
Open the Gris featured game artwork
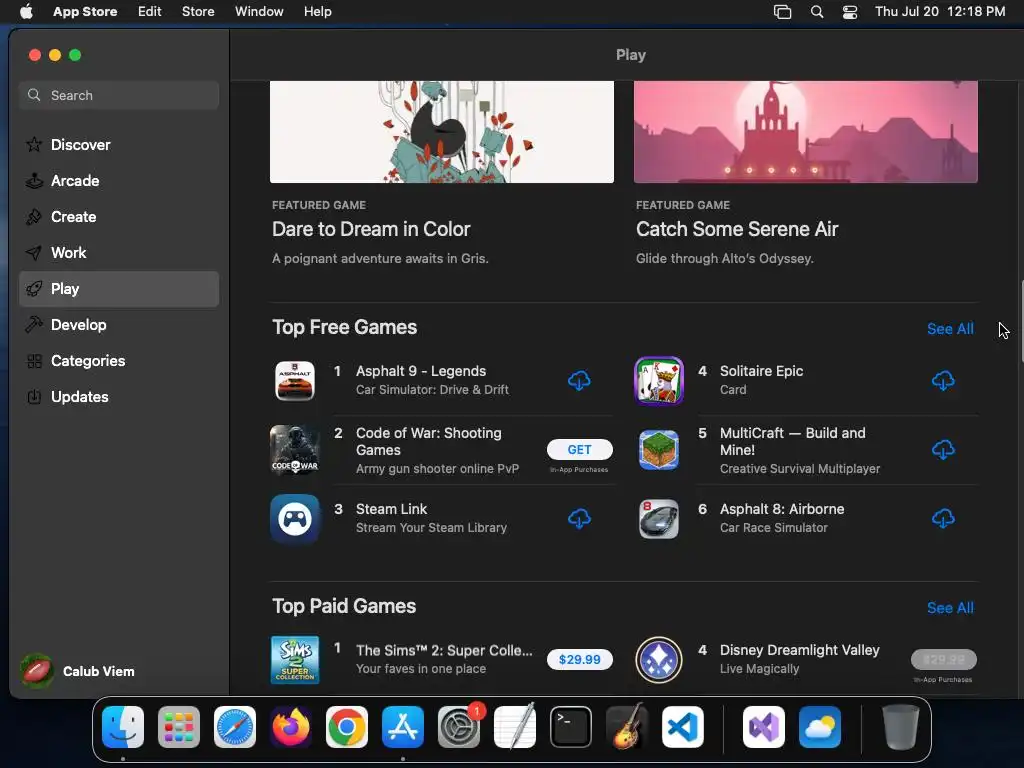441,132
